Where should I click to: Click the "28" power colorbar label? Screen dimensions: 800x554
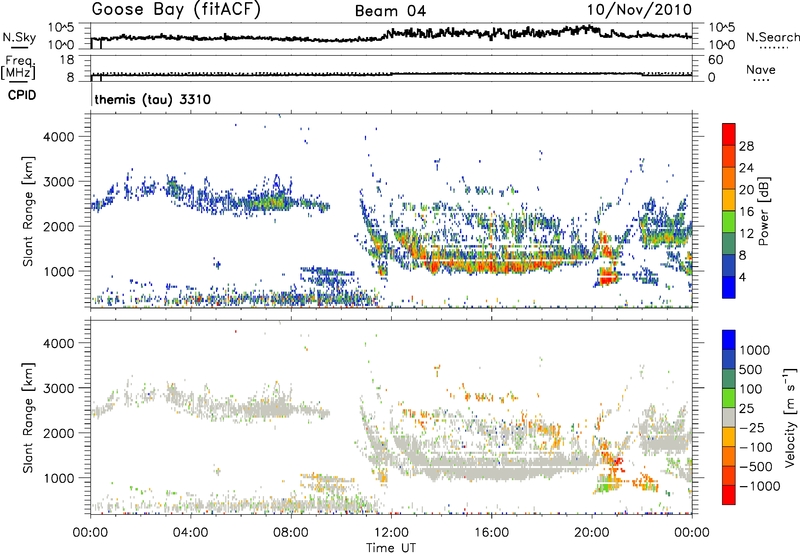point(746,146)
